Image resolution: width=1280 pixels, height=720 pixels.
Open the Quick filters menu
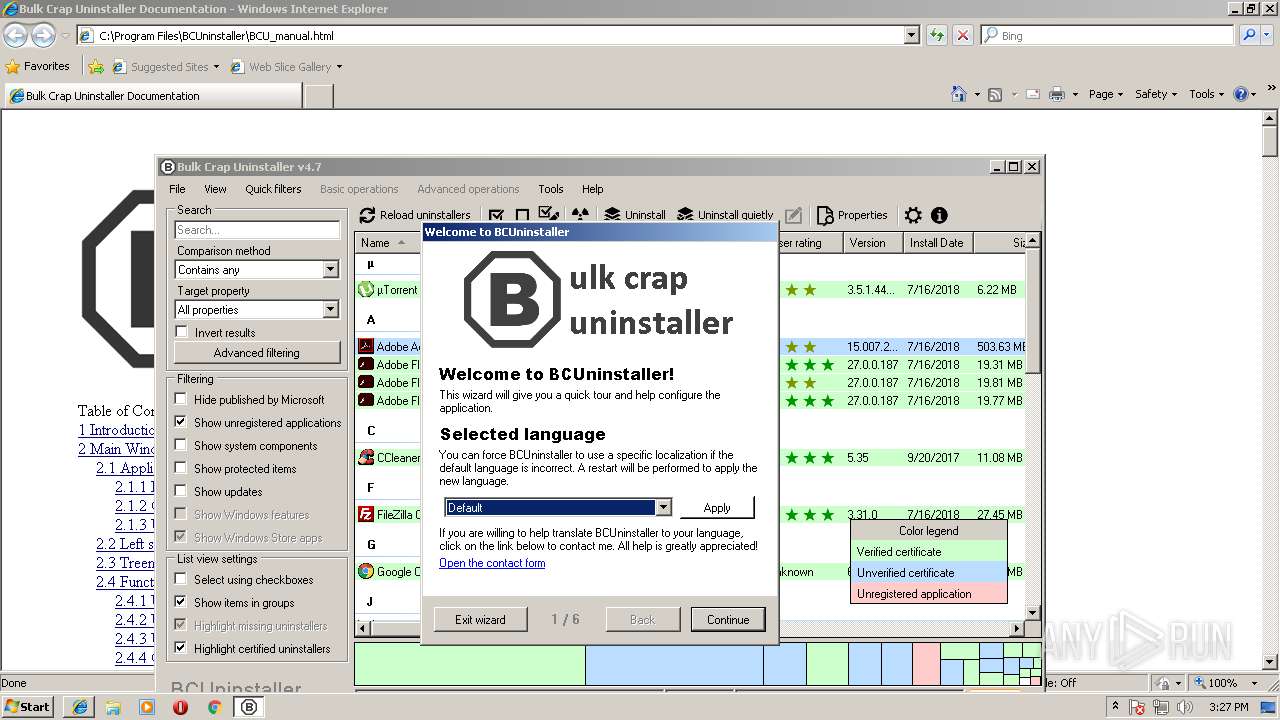coord(273,189)
